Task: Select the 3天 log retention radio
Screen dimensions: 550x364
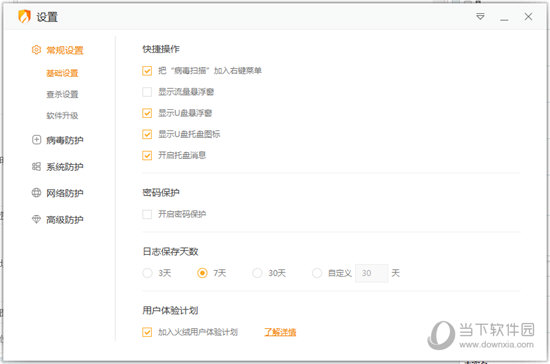Action: pos(147,273)
